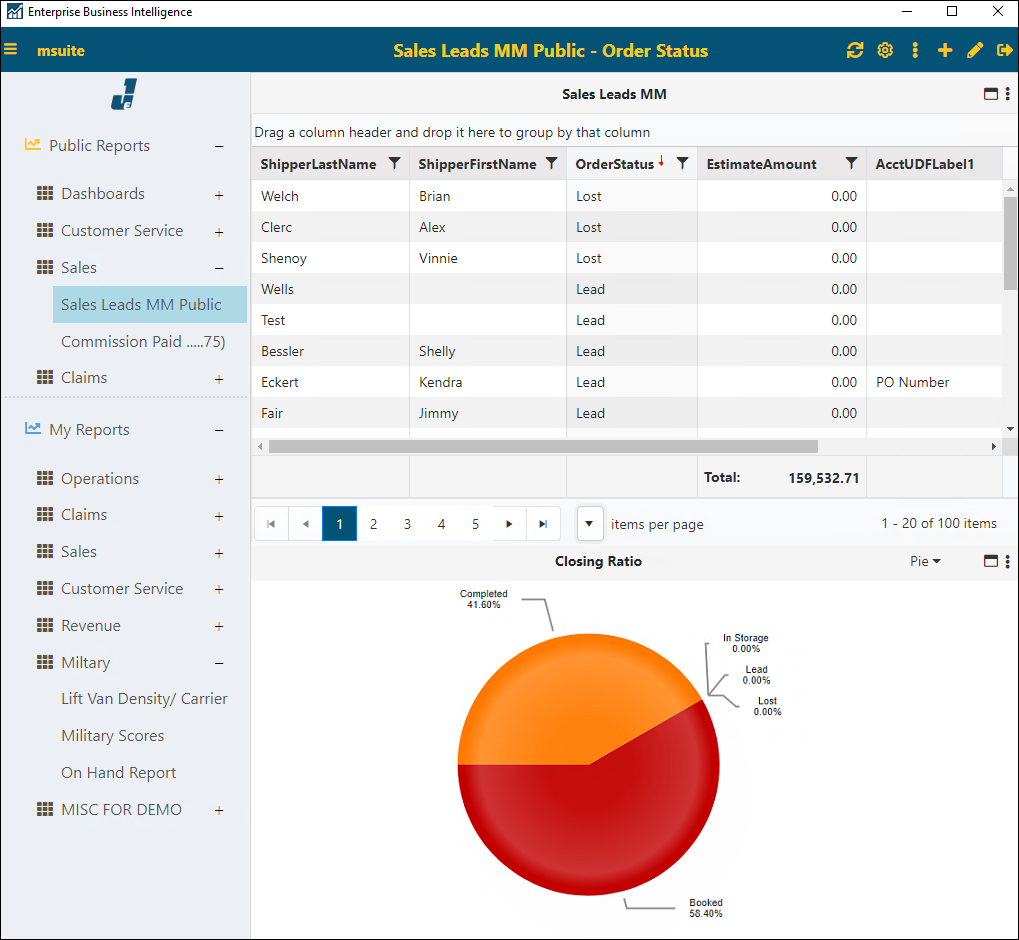This screenshot has height=940, width=1019.
Task: Add a new item with the plus icon
Action: [944, 50]
